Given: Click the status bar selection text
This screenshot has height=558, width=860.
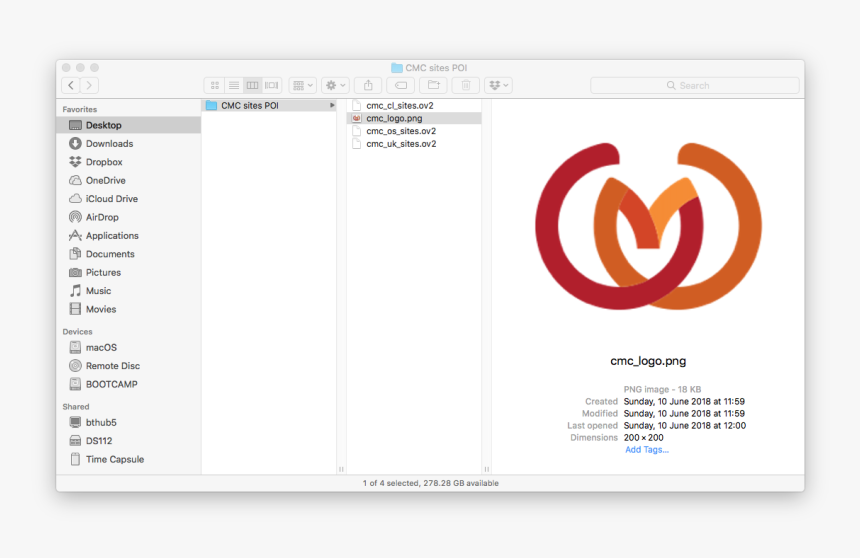Looking at the screenshot, I should (431, 483).
